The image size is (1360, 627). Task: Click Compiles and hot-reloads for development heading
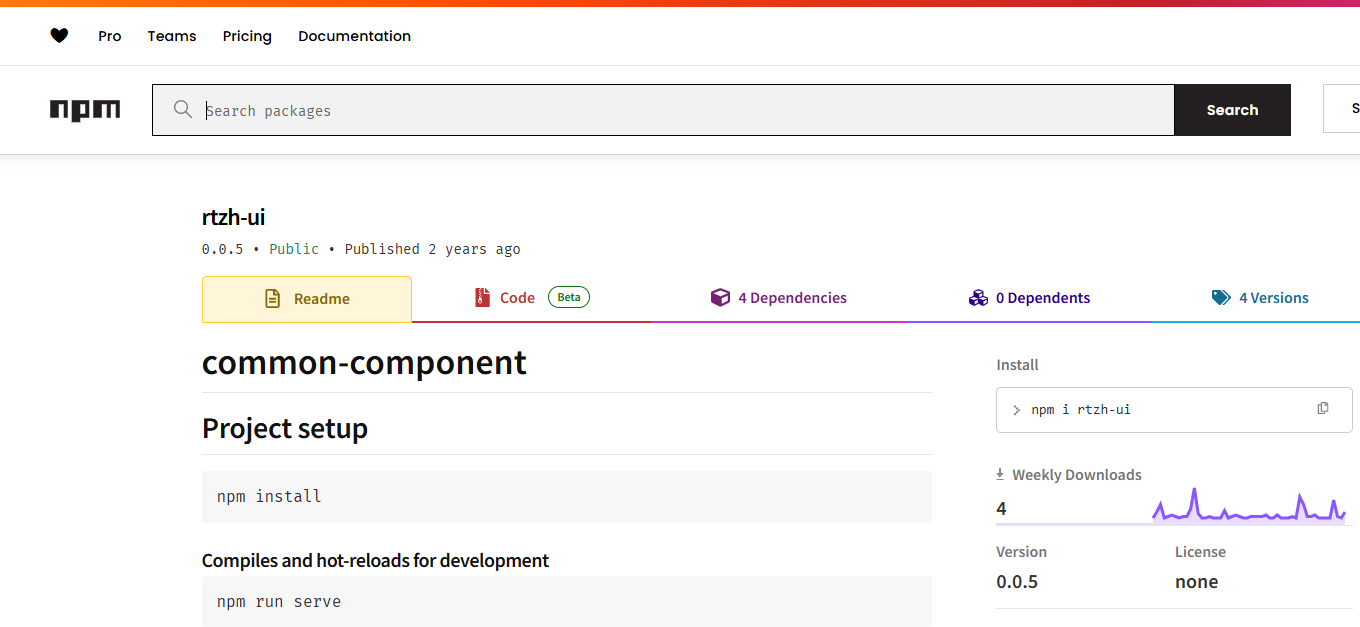[x=375, y=560]
